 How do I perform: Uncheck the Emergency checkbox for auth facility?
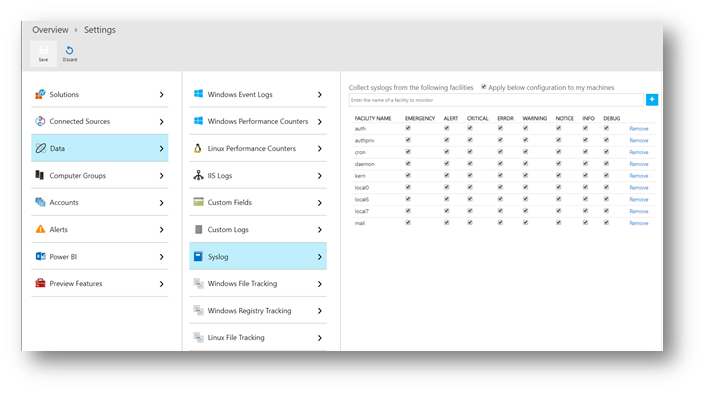coord(408,128)
